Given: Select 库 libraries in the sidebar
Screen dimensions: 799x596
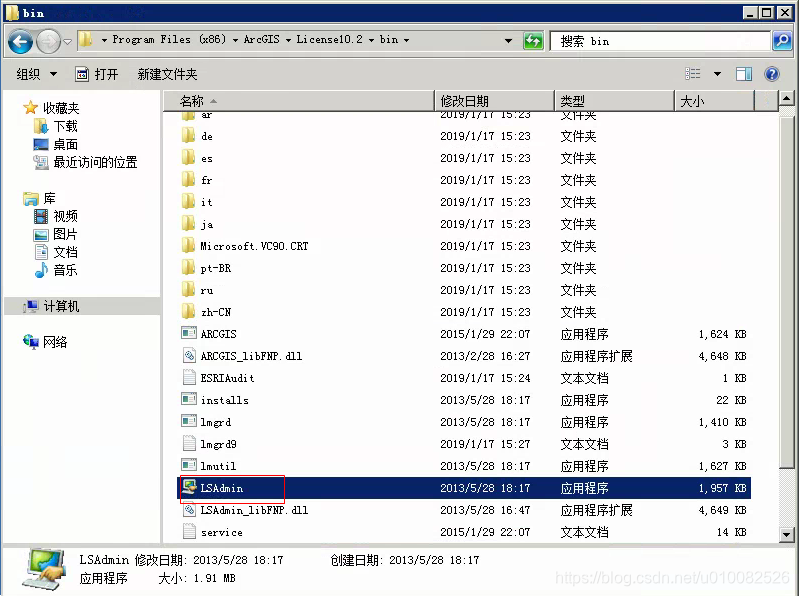Looking at the screenshot, I should [39, 198].
